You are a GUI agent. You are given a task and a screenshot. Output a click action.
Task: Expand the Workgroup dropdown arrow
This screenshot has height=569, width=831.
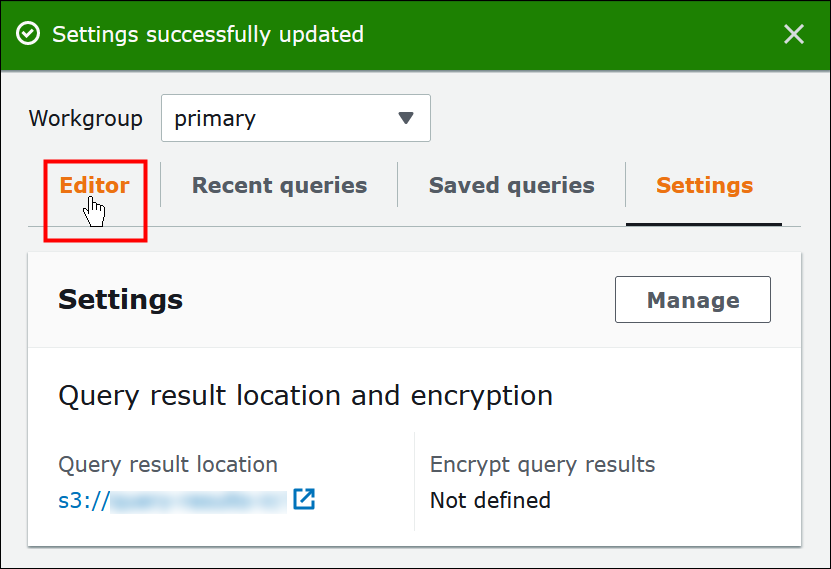[405, 118]
